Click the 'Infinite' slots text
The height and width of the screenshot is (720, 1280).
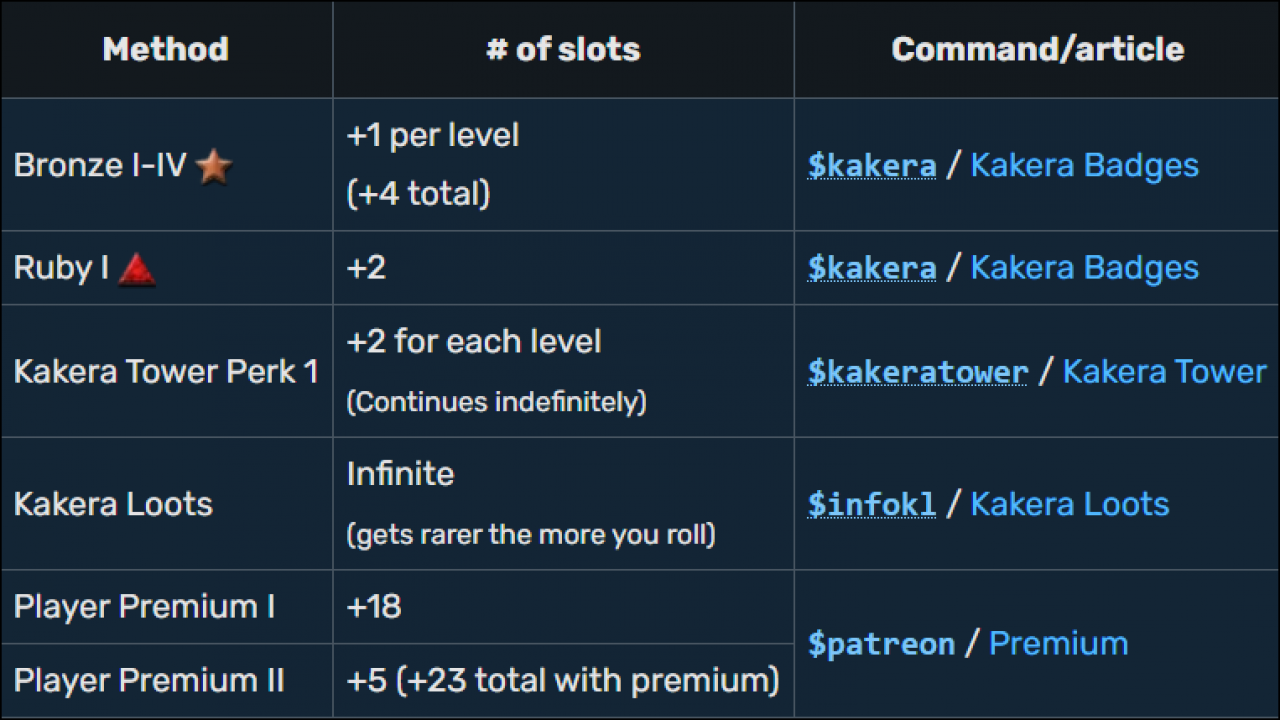[x=400, y=474]
